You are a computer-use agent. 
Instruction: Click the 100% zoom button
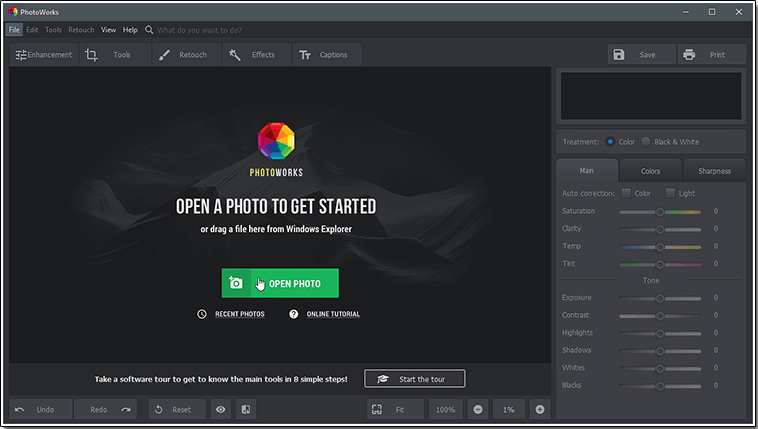pyautogui.click(x=445, y=410)
